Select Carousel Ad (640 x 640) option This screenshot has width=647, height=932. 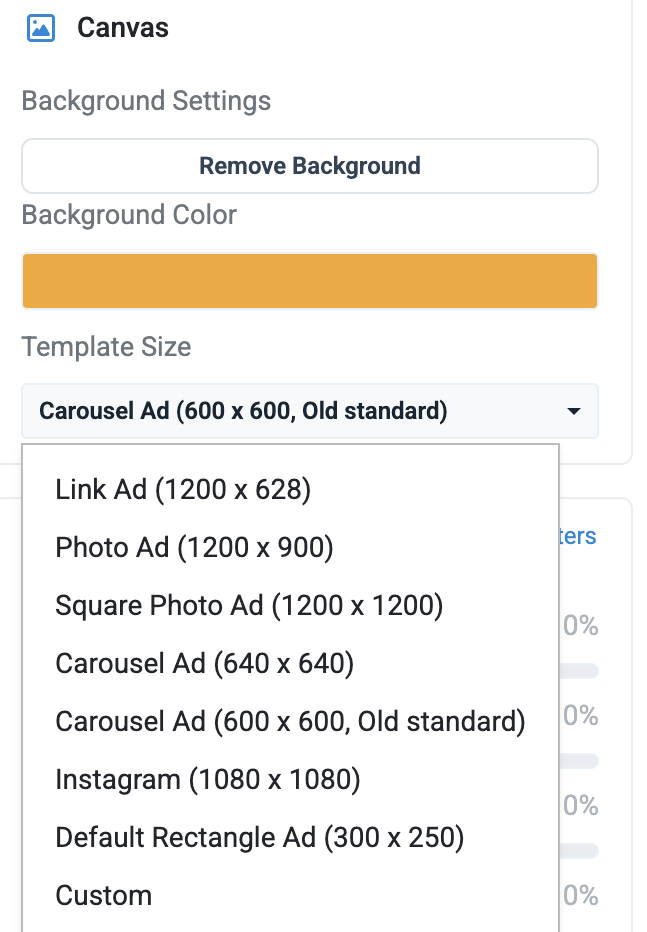click(x=204, y=663)
